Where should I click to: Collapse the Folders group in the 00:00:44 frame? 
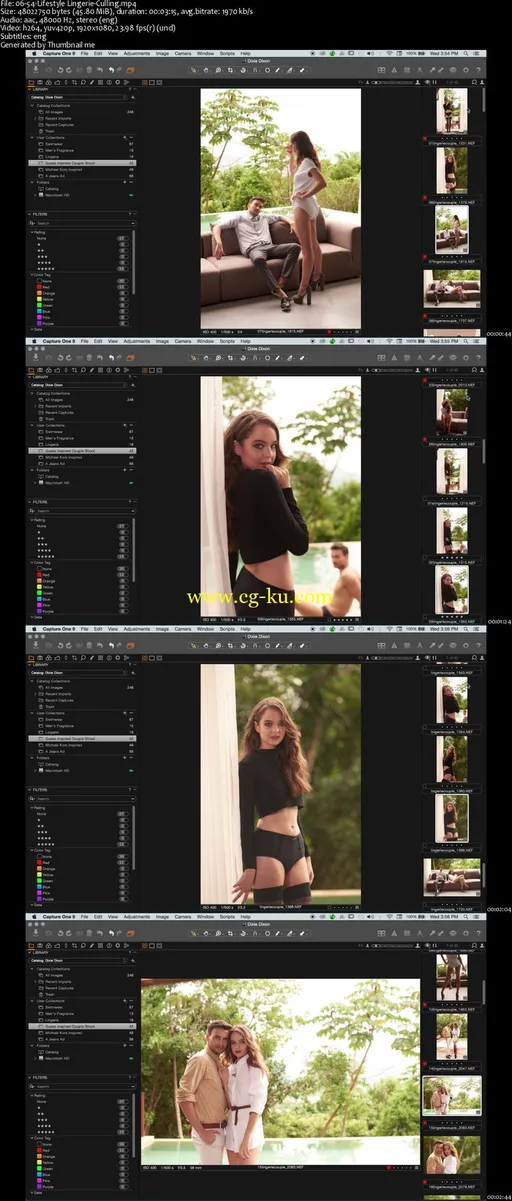[x=32, y=182]
